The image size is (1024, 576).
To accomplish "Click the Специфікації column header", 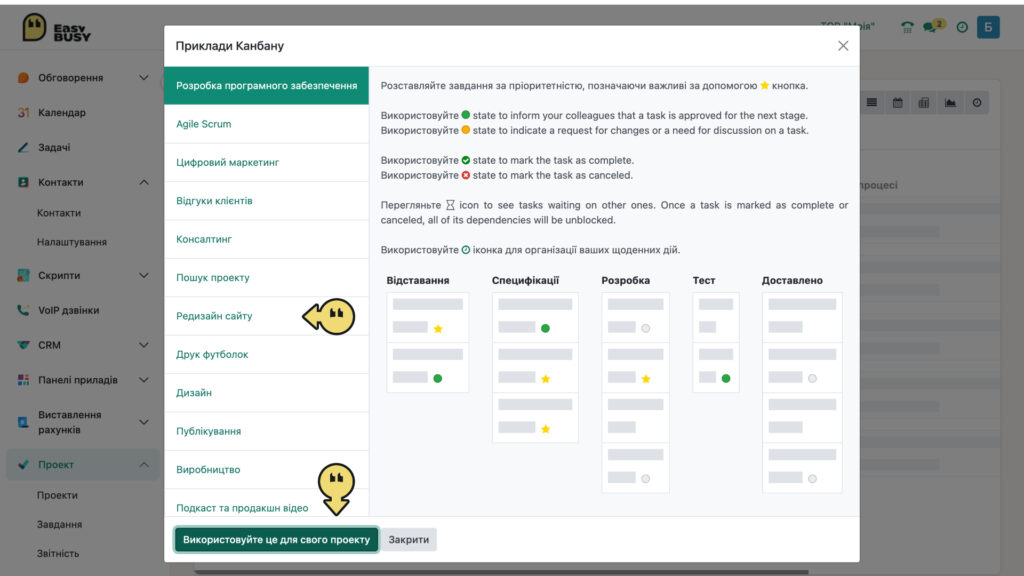I will (x=526, y=280).
